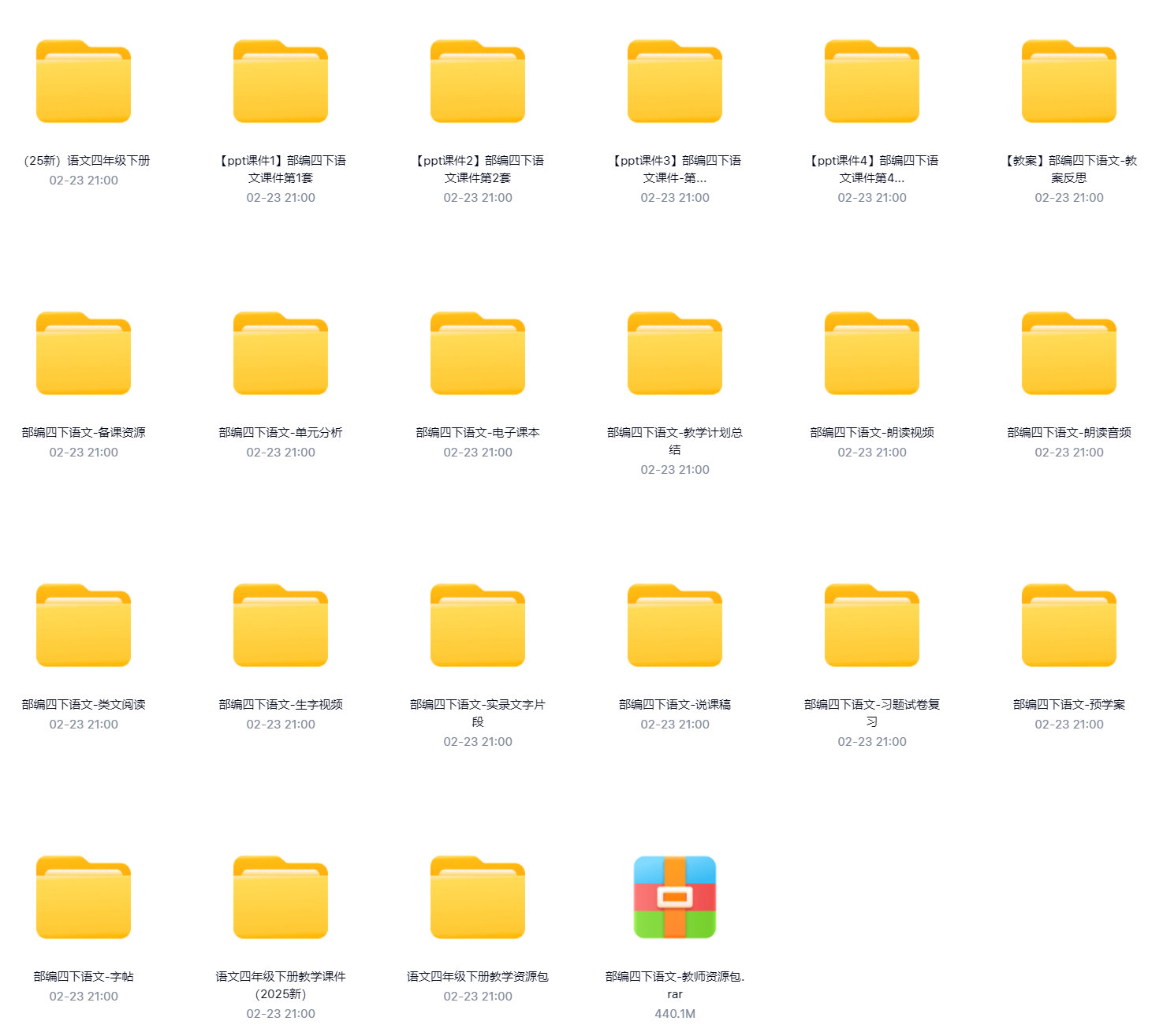This screenshot has height=1036, width=1163.
Task: Open the 【ppt课件1】 第1套 folder icon
Action: pyautogui.click(x=281, y=82)
